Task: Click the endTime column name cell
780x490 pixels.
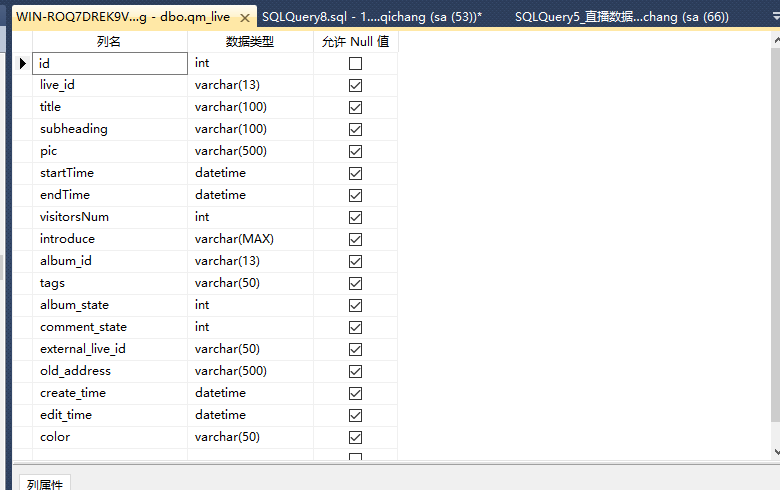Action: [x=110, y=196]
